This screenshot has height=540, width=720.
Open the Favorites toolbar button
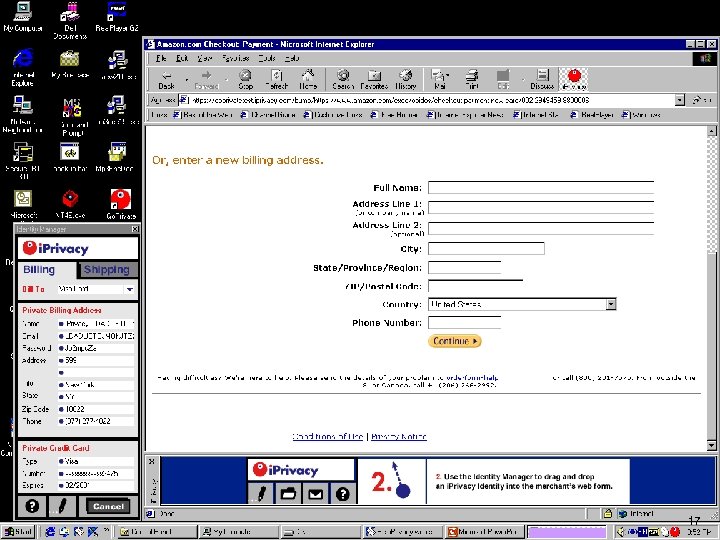[374, 79]
